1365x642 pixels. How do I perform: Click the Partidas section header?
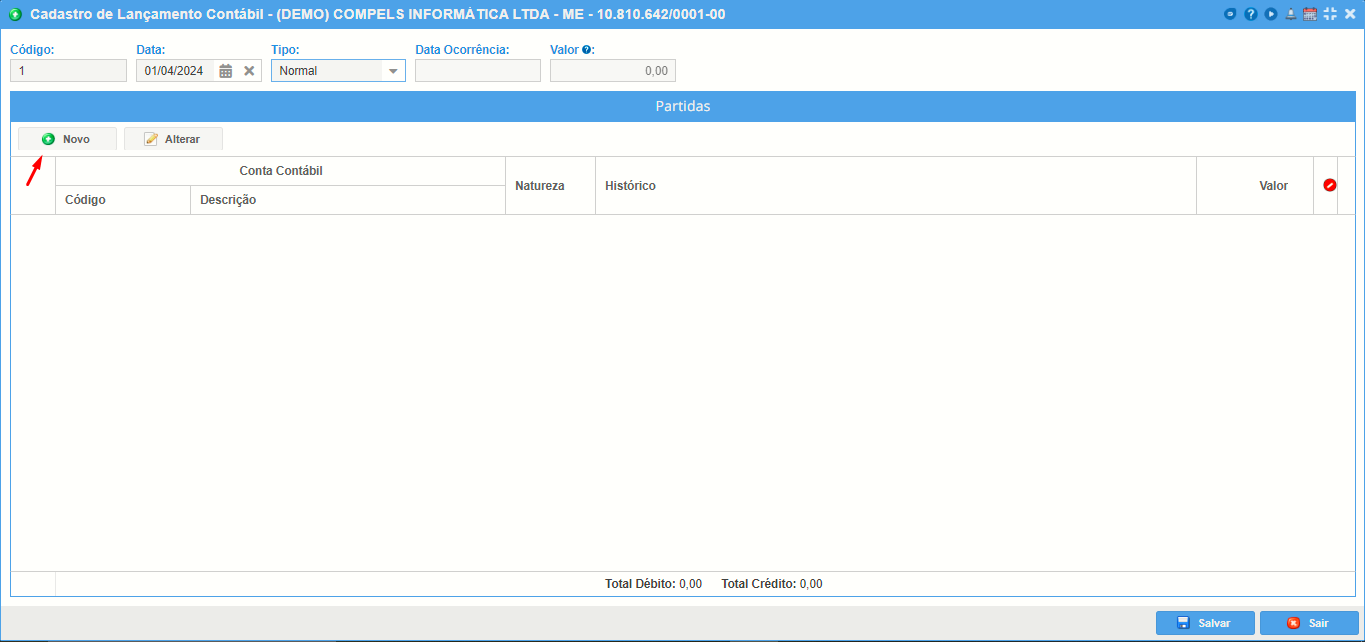[683, 106]
